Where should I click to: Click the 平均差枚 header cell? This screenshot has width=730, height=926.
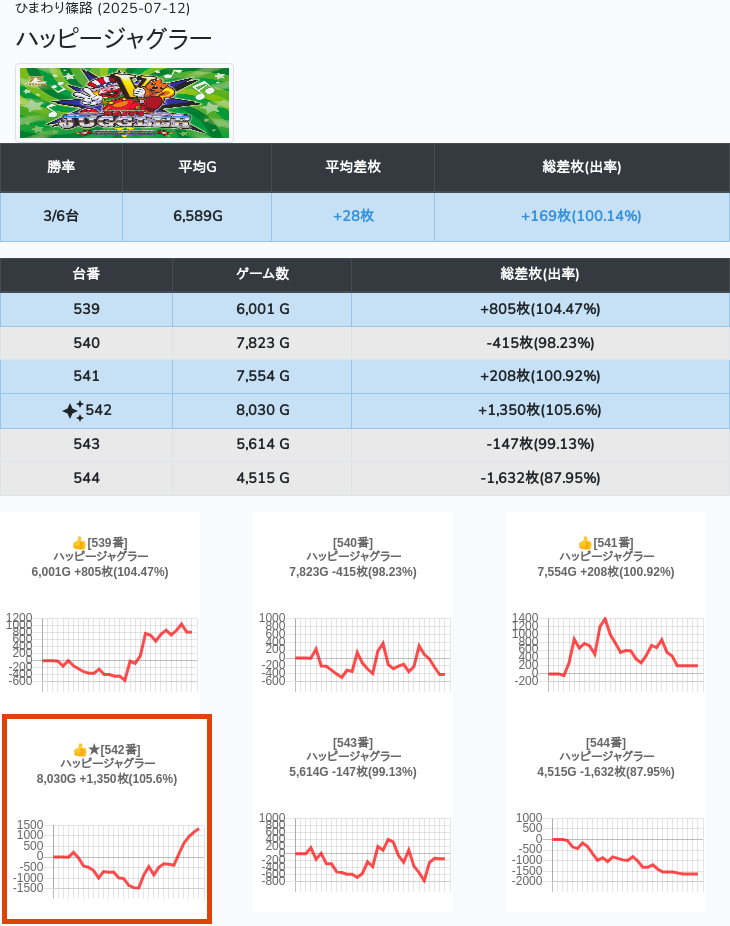point(352,167)
